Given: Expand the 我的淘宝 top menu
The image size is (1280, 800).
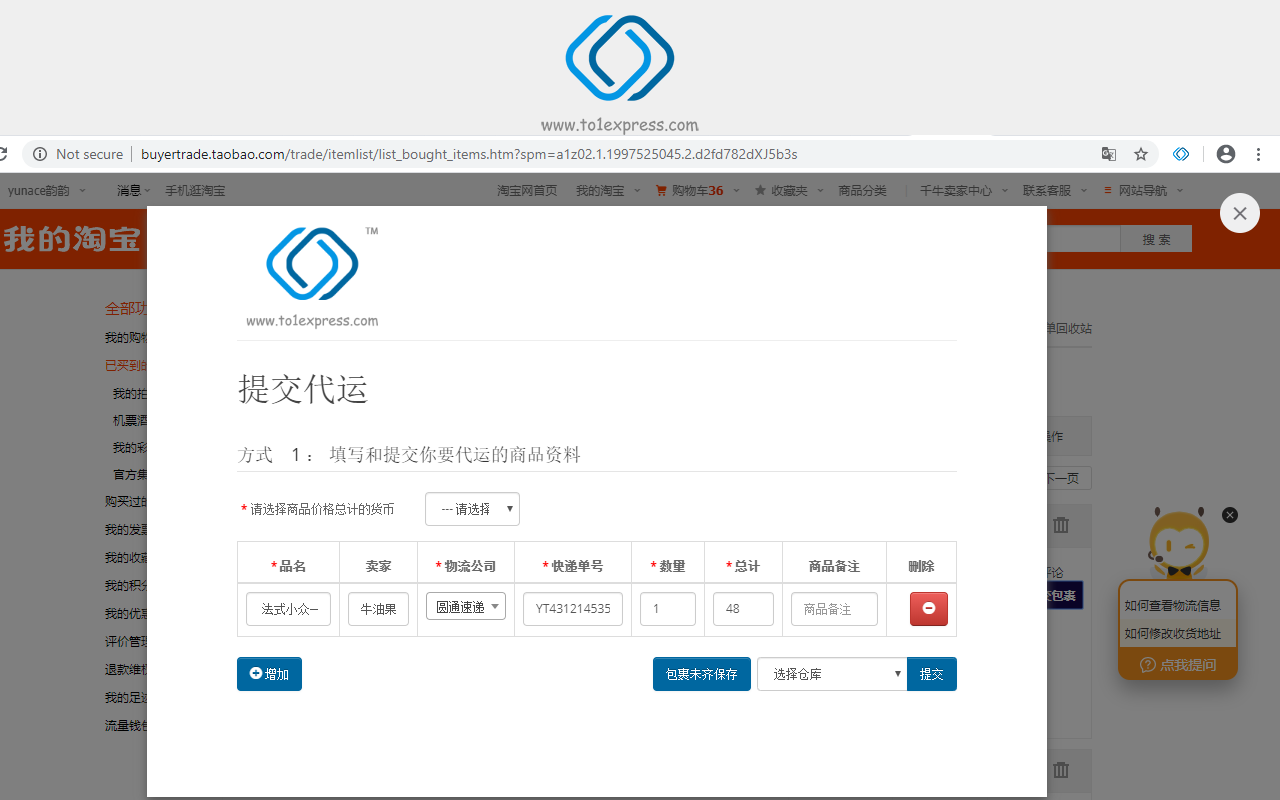Looking at the screenshot, I should (x=606, y=190).
